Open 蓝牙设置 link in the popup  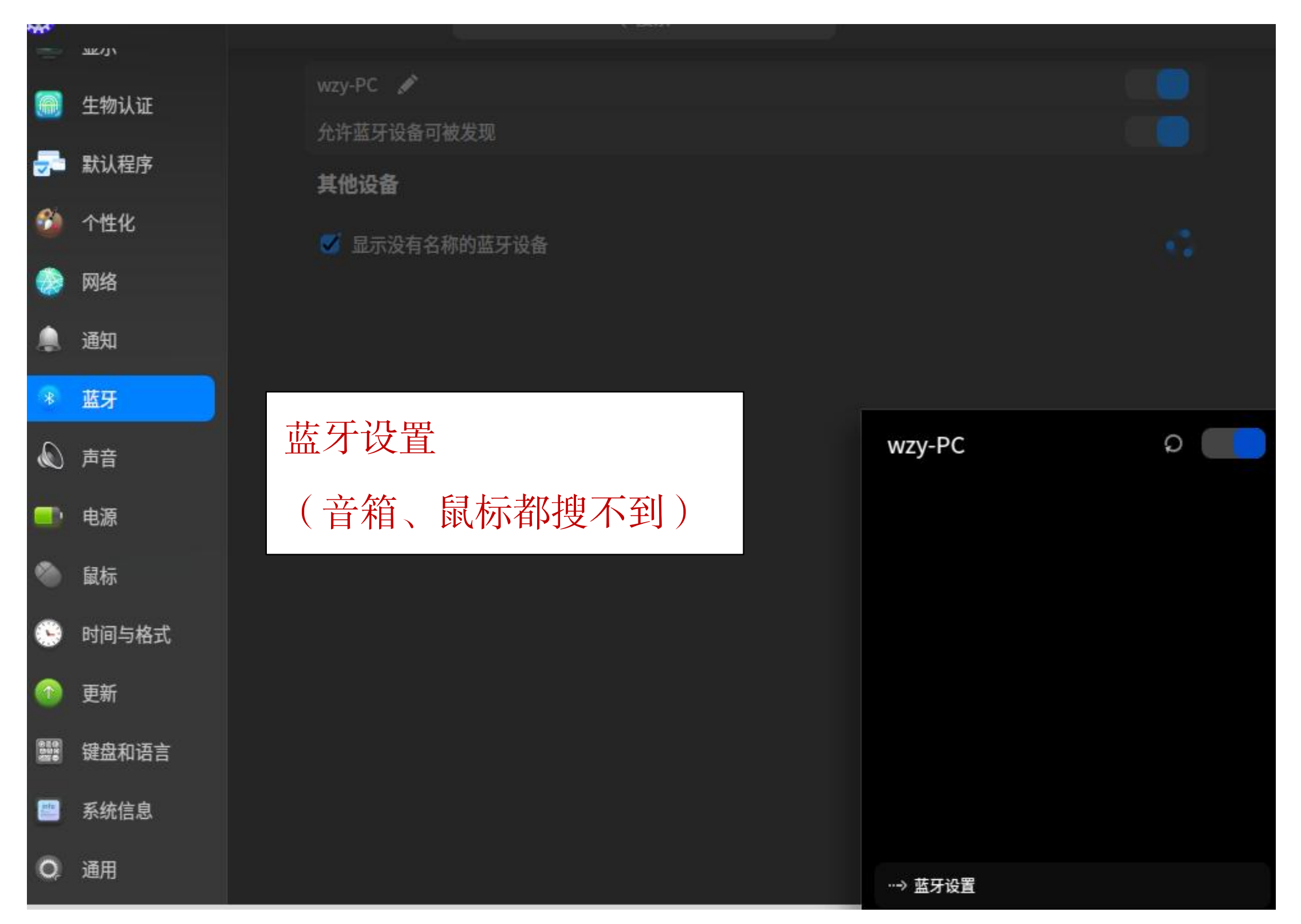pos(1072,886)
